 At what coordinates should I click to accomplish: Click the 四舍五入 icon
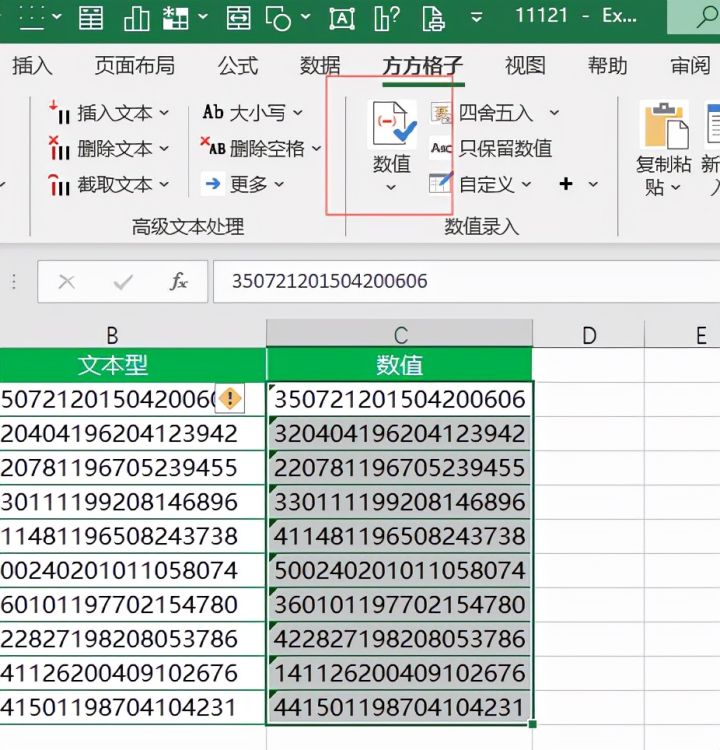point(441,113)
